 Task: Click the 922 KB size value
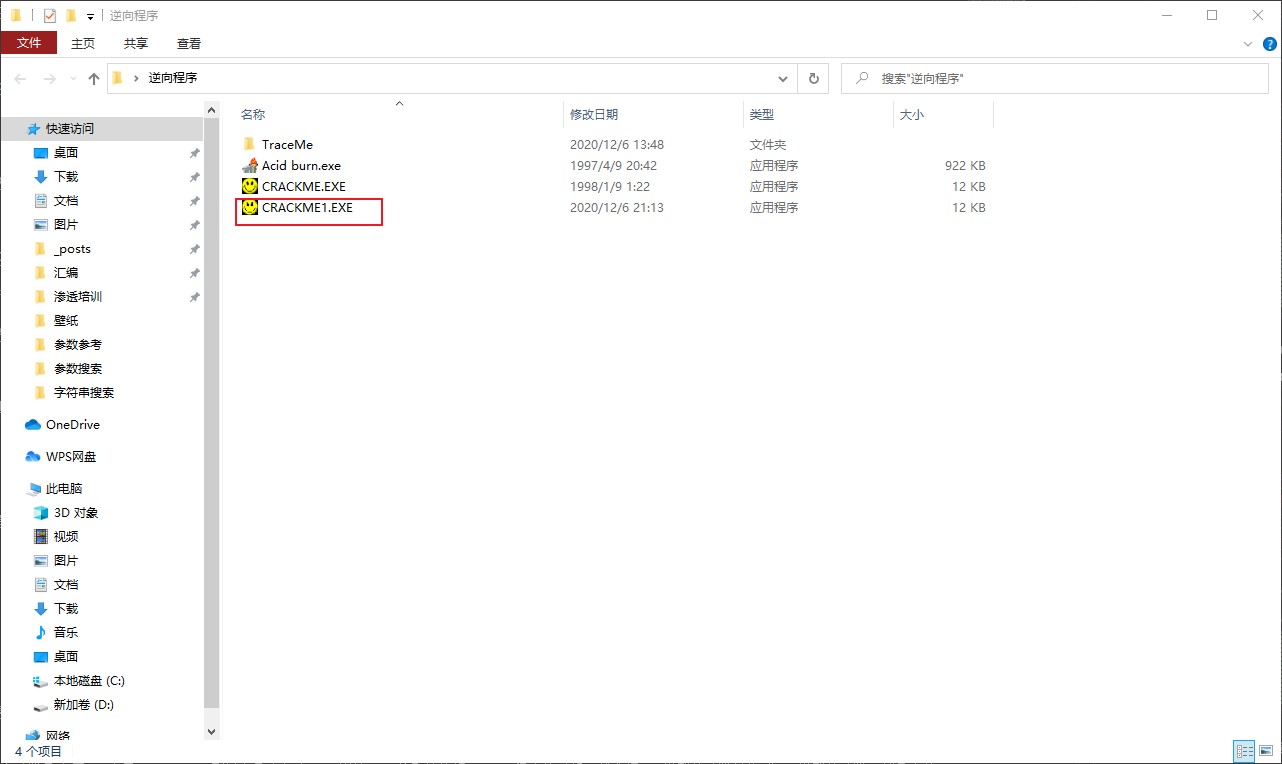(965, 166)
